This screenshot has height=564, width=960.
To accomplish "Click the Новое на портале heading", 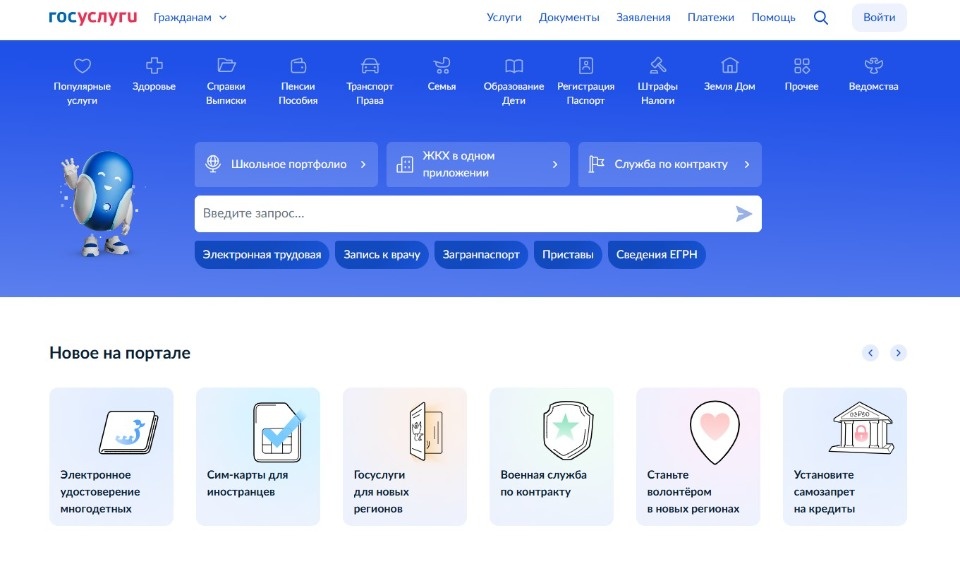I will click(x=120, y=353).
